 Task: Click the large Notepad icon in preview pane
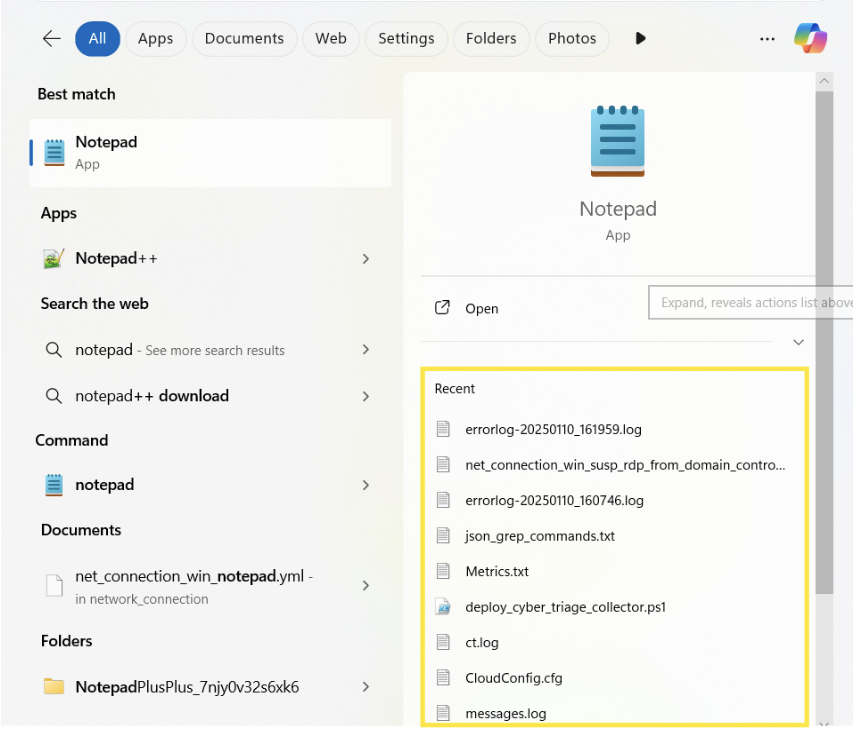pyautogui.click(x=619, y=141)
